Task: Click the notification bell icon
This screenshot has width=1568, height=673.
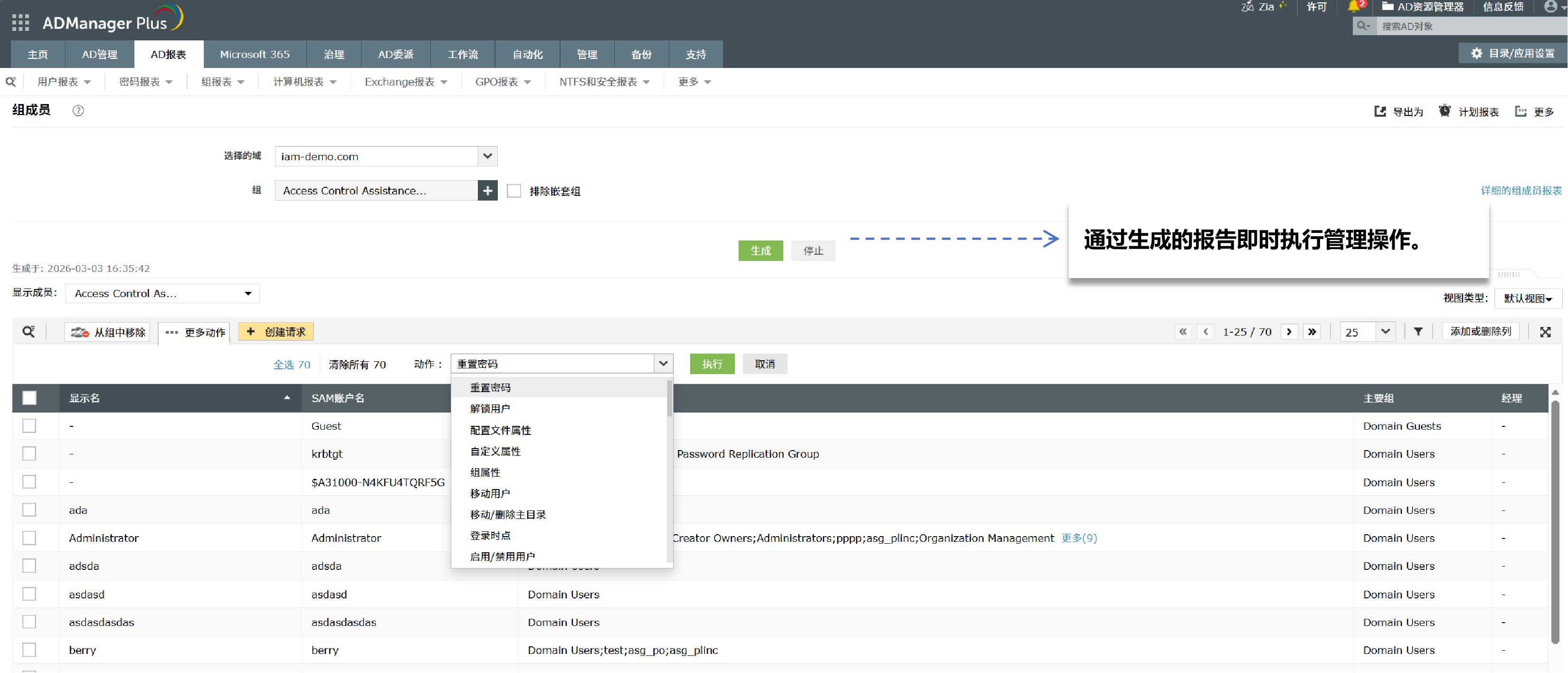Action: point(1353,7)
